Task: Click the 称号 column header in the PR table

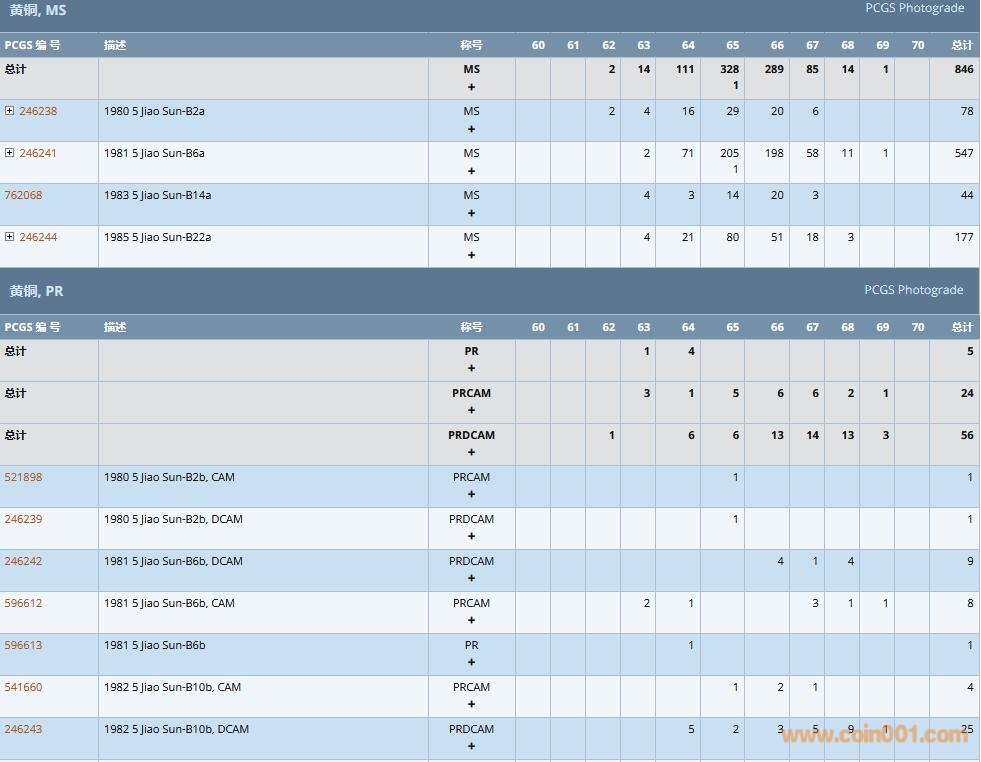Action: (x=471, y=327)
